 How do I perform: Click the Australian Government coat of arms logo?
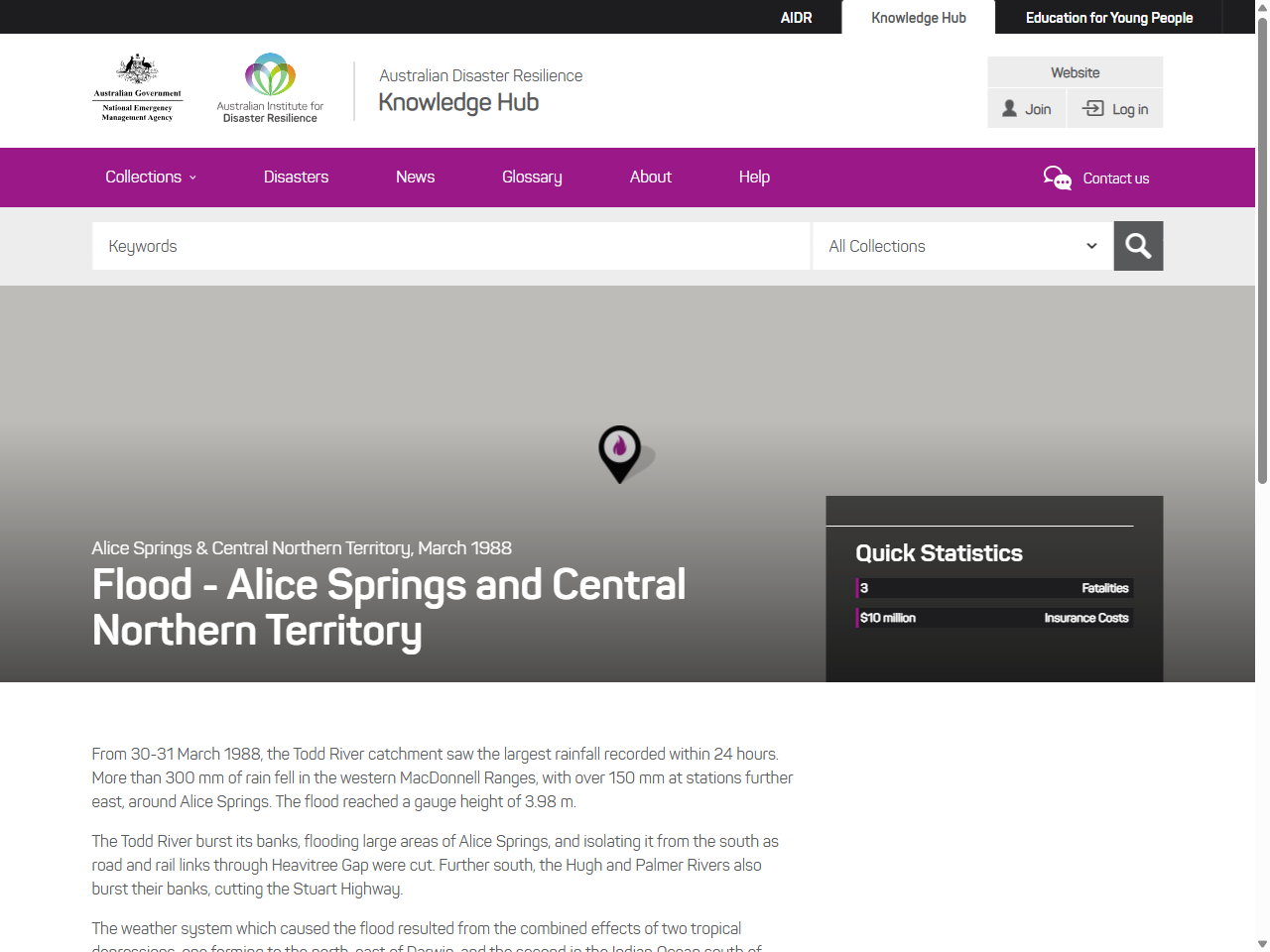136,87
